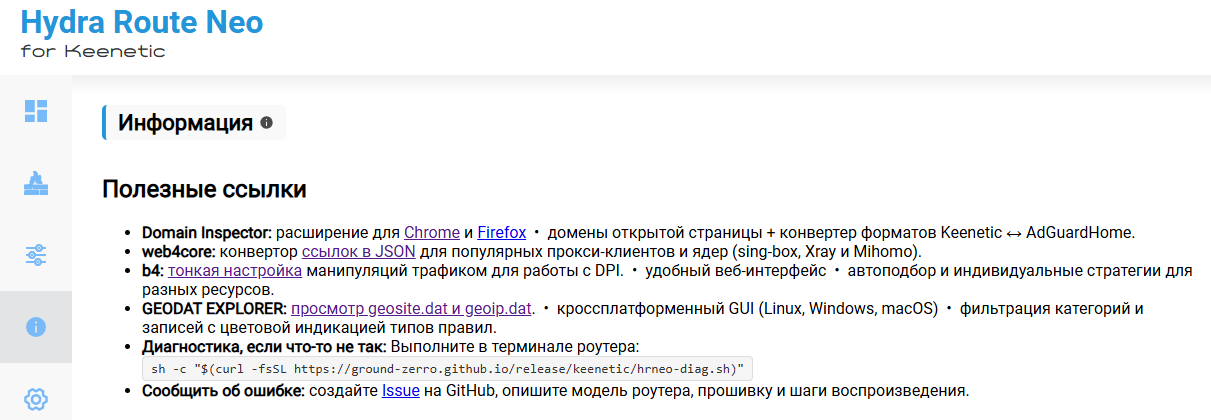Click the small info icon beside Информация
This screenshot has height=420, width=1211.
pos(266,123)
